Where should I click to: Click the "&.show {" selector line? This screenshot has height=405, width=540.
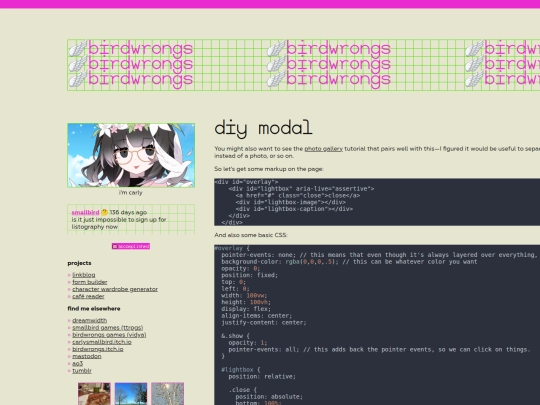pos(236,336)
